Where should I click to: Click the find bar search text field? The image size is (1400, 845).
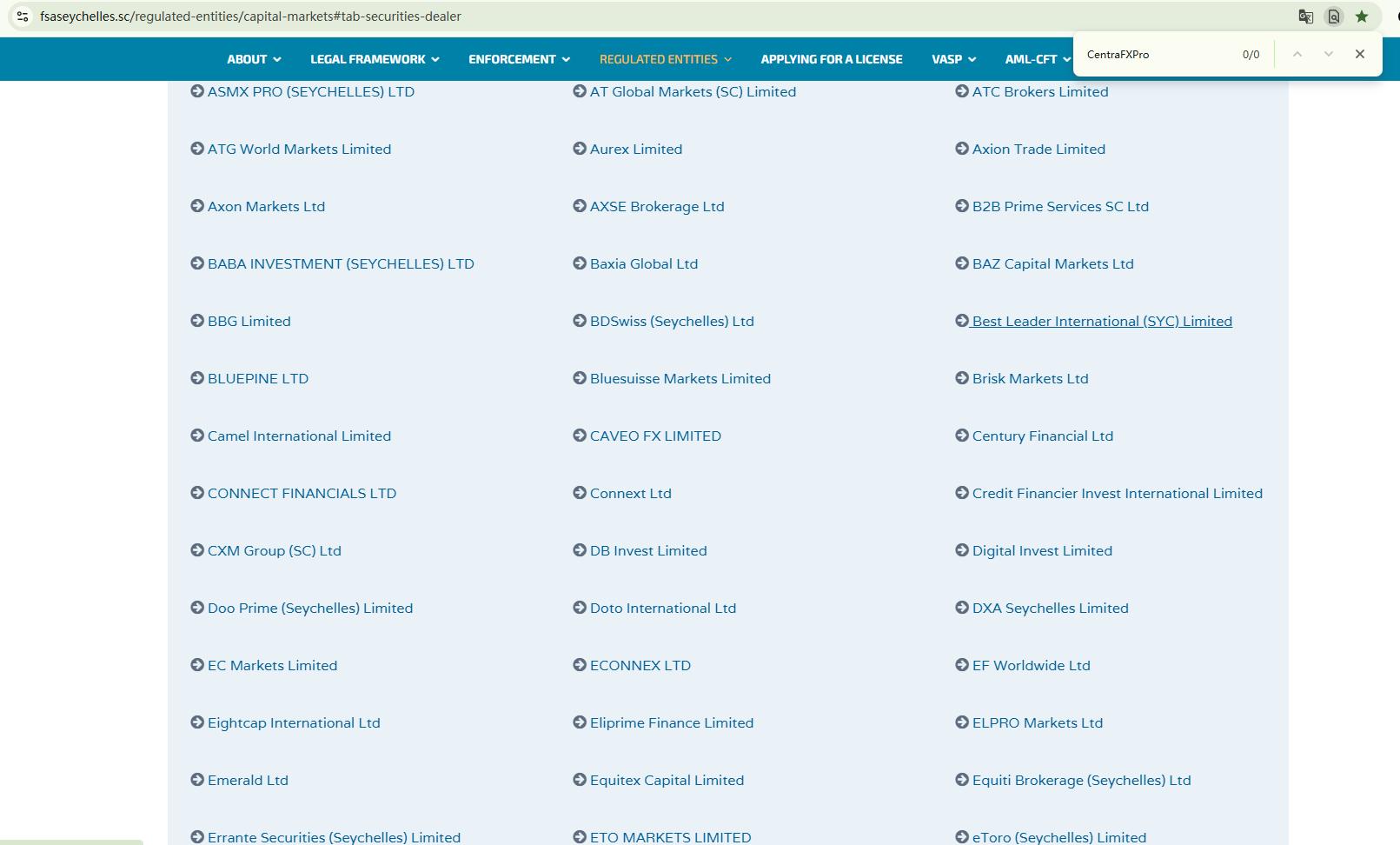click(1156, 54)
